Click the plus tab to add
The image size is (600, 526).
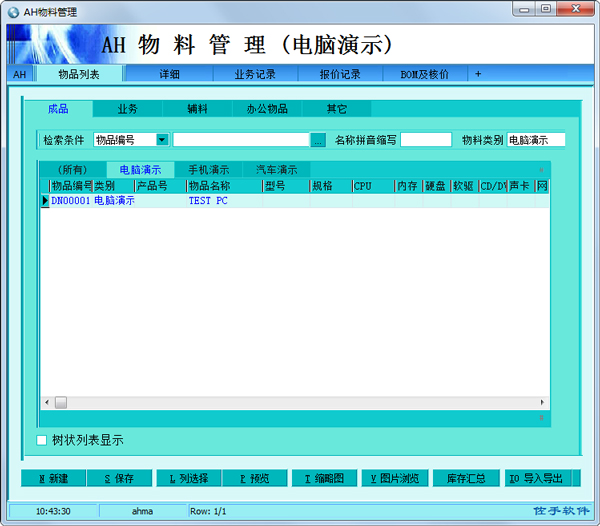click(x=478, y=74)
